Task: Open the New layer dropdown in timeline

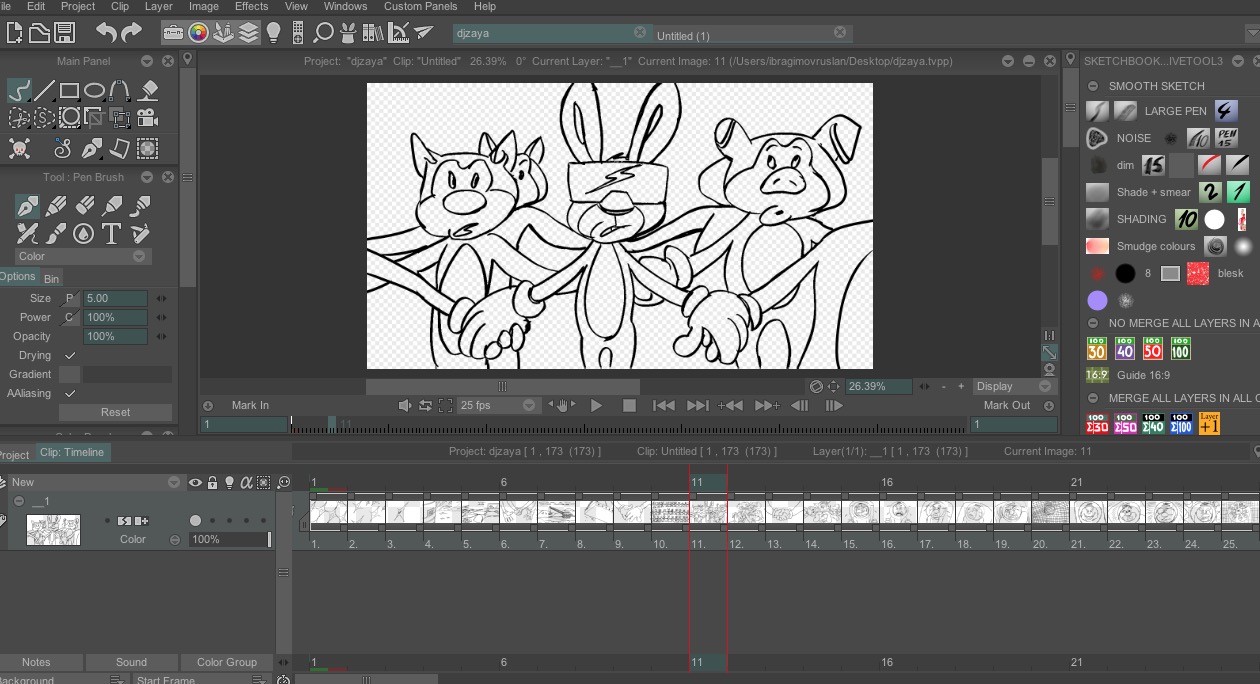Action: pyautogui.click(x=96, y=482)
